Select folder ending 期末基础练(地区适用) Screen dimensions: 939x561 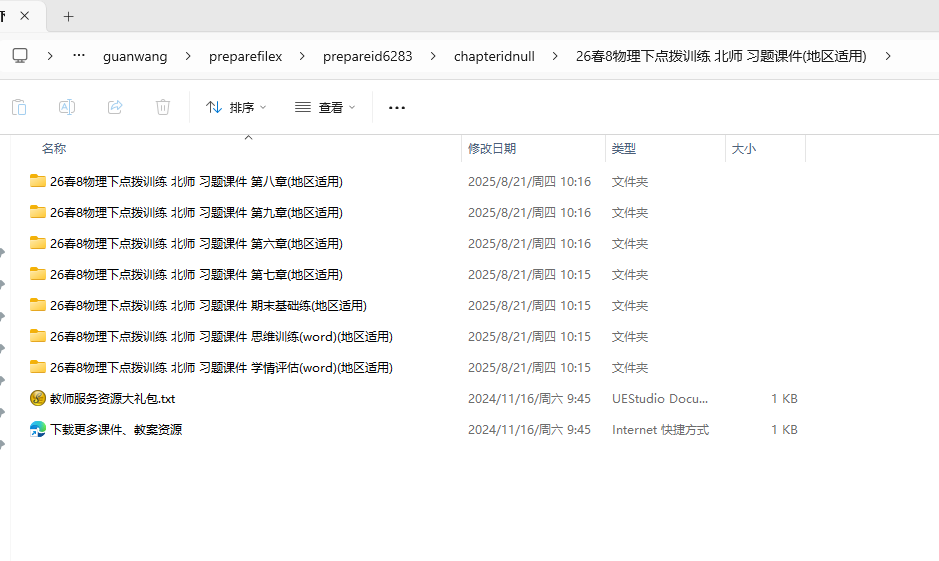point(208,306)
